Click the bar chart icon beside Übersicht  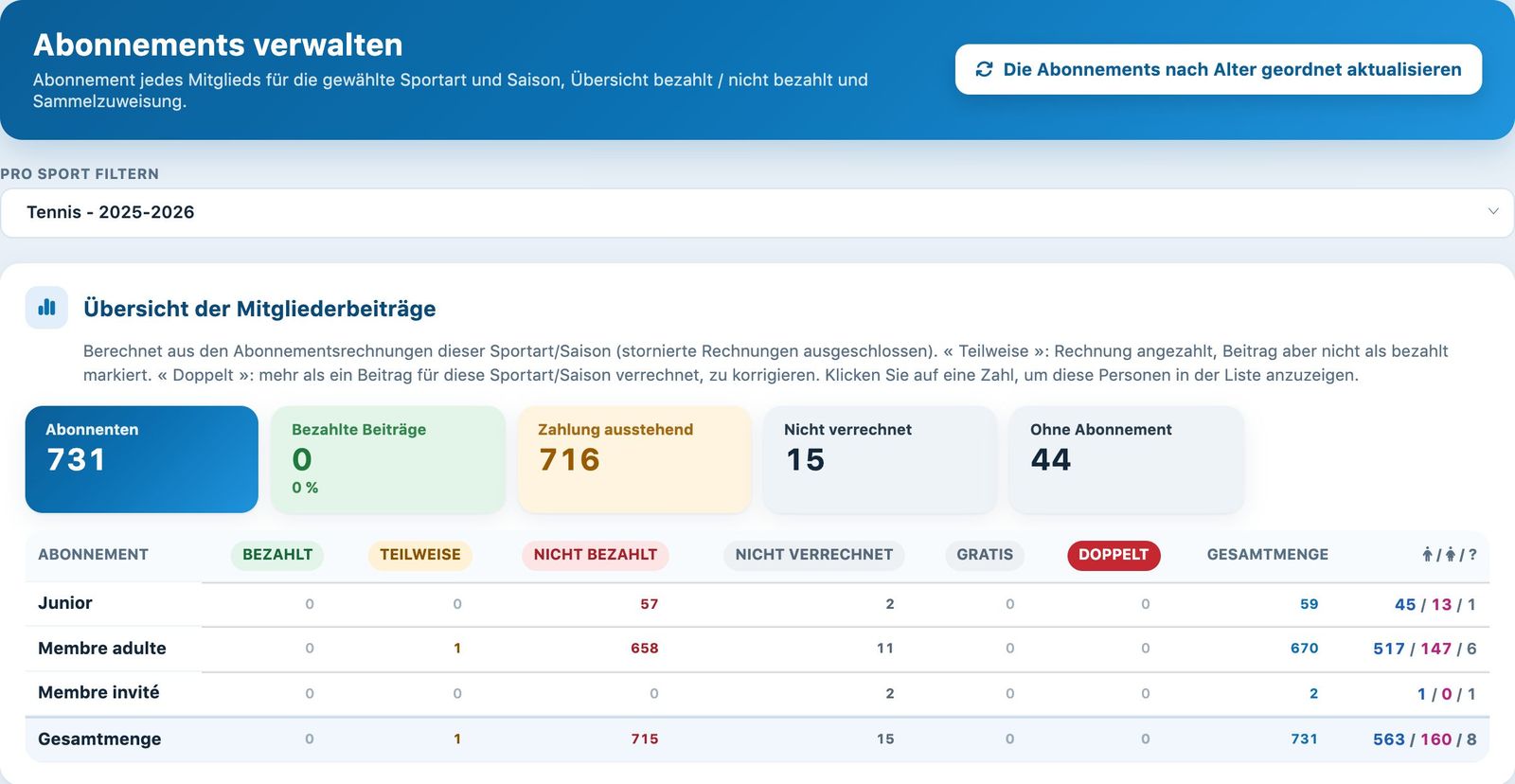pyautogui.click(x=46, y=308)
